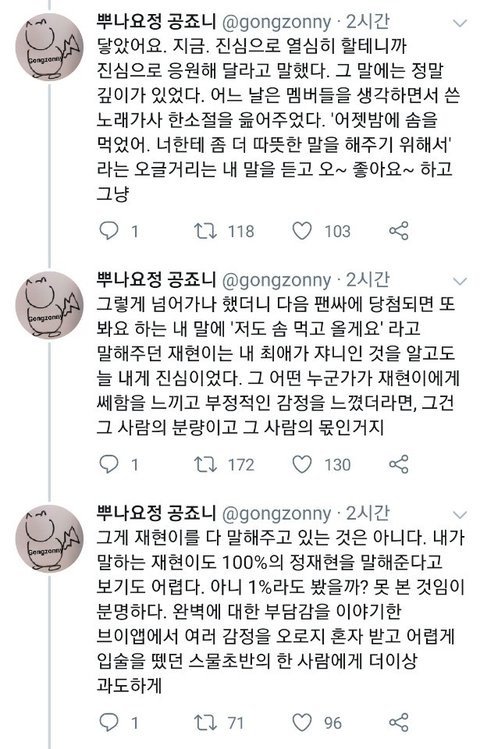The image size is (480, 749).
Task: Share the third tweet
Action: click(x=398, y=723)
